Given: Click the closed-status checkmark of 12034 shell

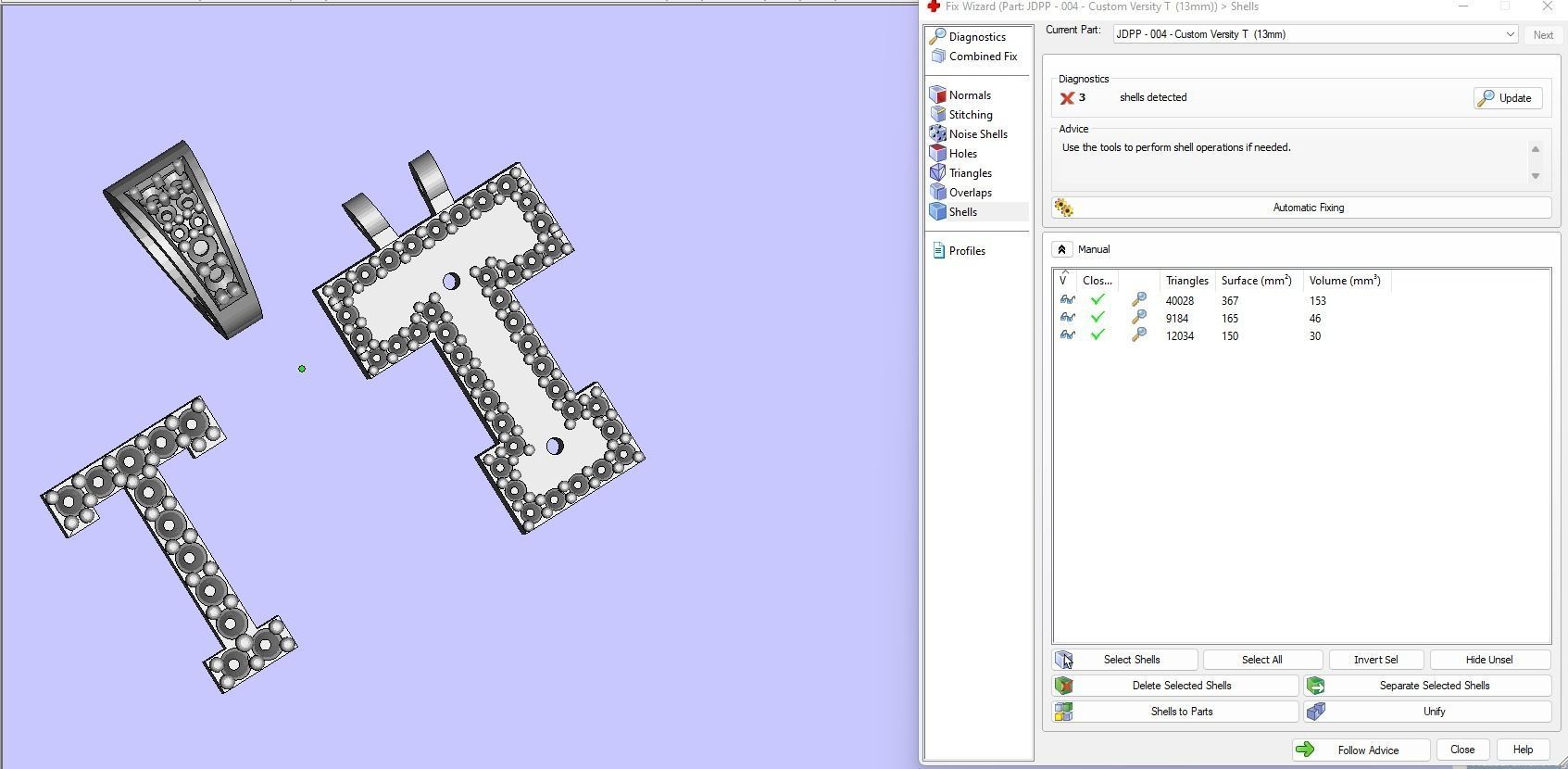Looking at the screenshot, I should 1098,335.
